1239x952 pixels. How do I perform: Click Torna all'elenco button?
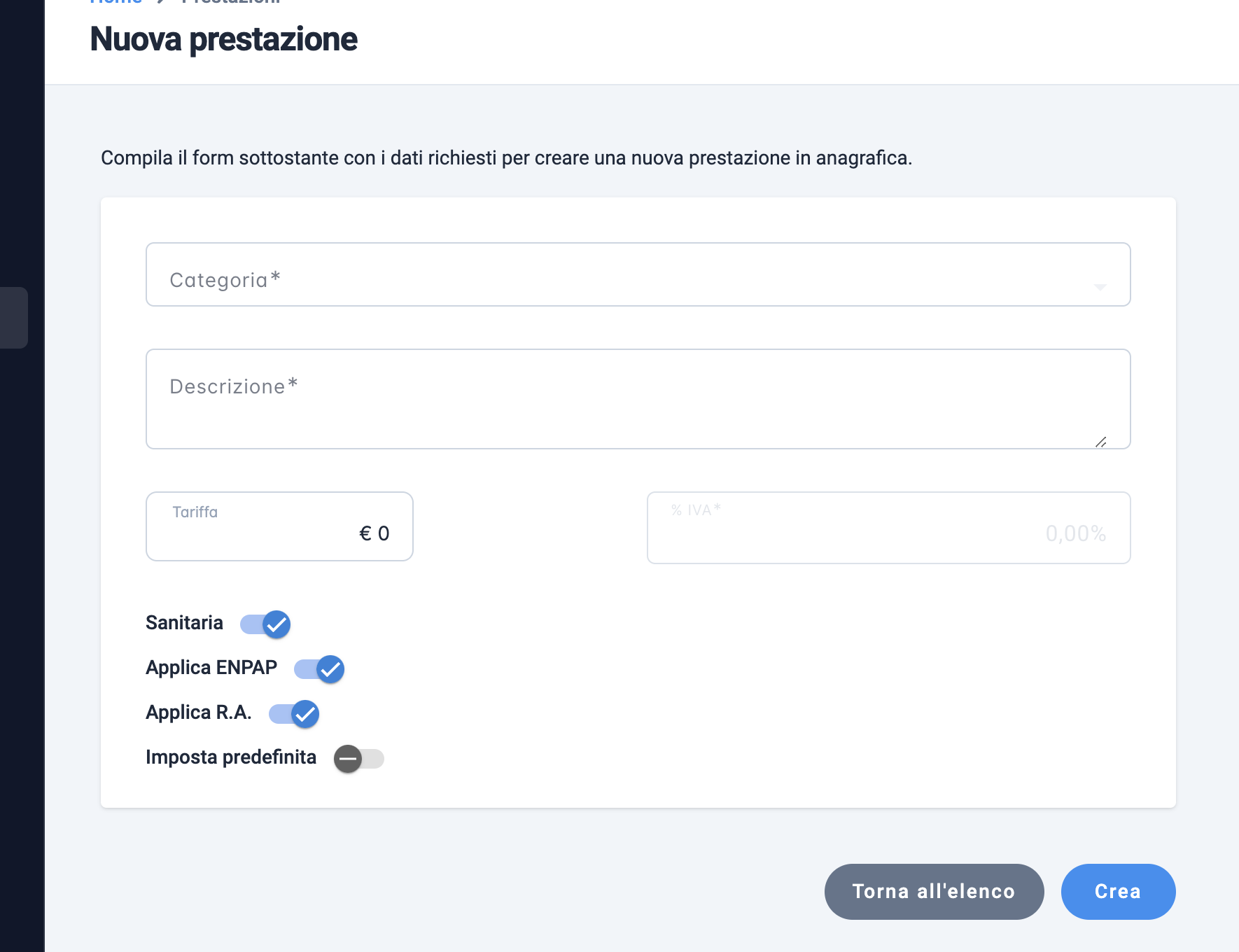[x=934, y=891]
